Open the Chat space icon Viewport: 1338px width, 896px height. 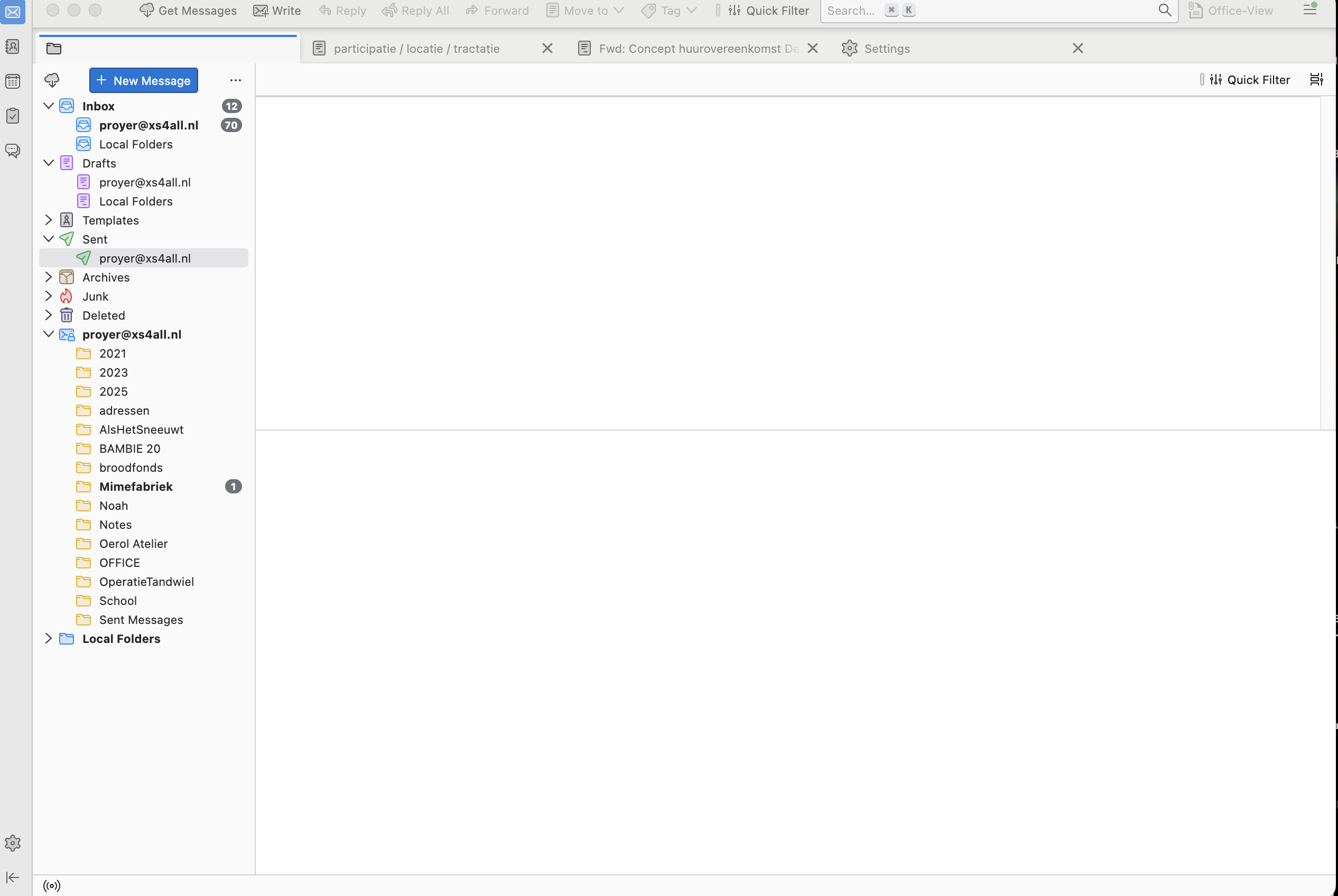pyautogui.click(x=13, y=151)
